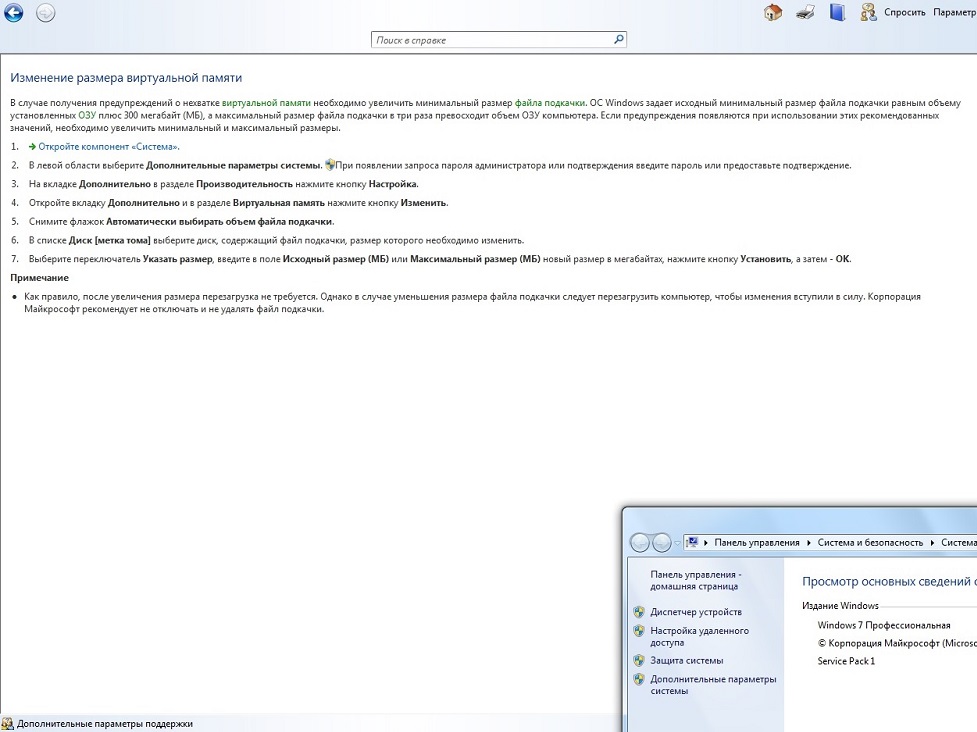
Task: Click the Windows 7 Профессиональная text
Action: tap(884, 625)
